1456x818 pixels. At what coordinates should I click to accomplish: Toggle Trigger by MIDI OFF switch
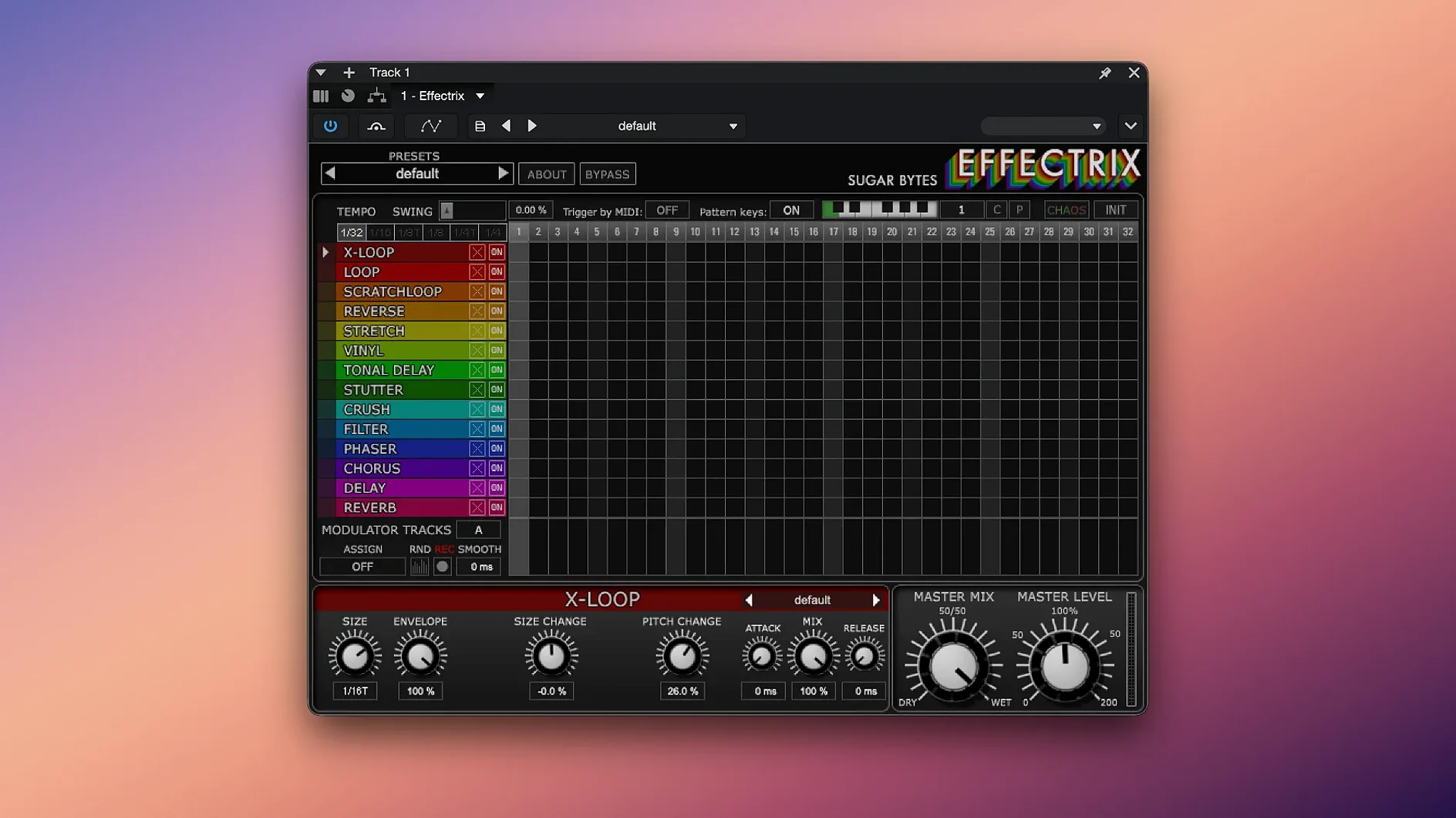tap(667, 210)
